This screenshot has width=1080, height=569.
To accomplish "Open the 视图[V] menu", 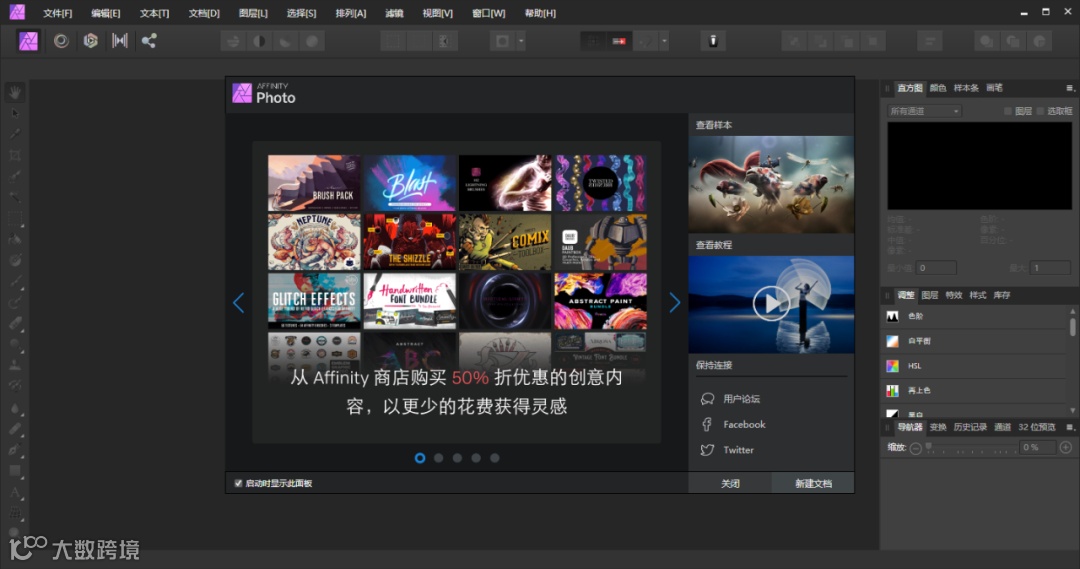I will click(x=437, y=13).
